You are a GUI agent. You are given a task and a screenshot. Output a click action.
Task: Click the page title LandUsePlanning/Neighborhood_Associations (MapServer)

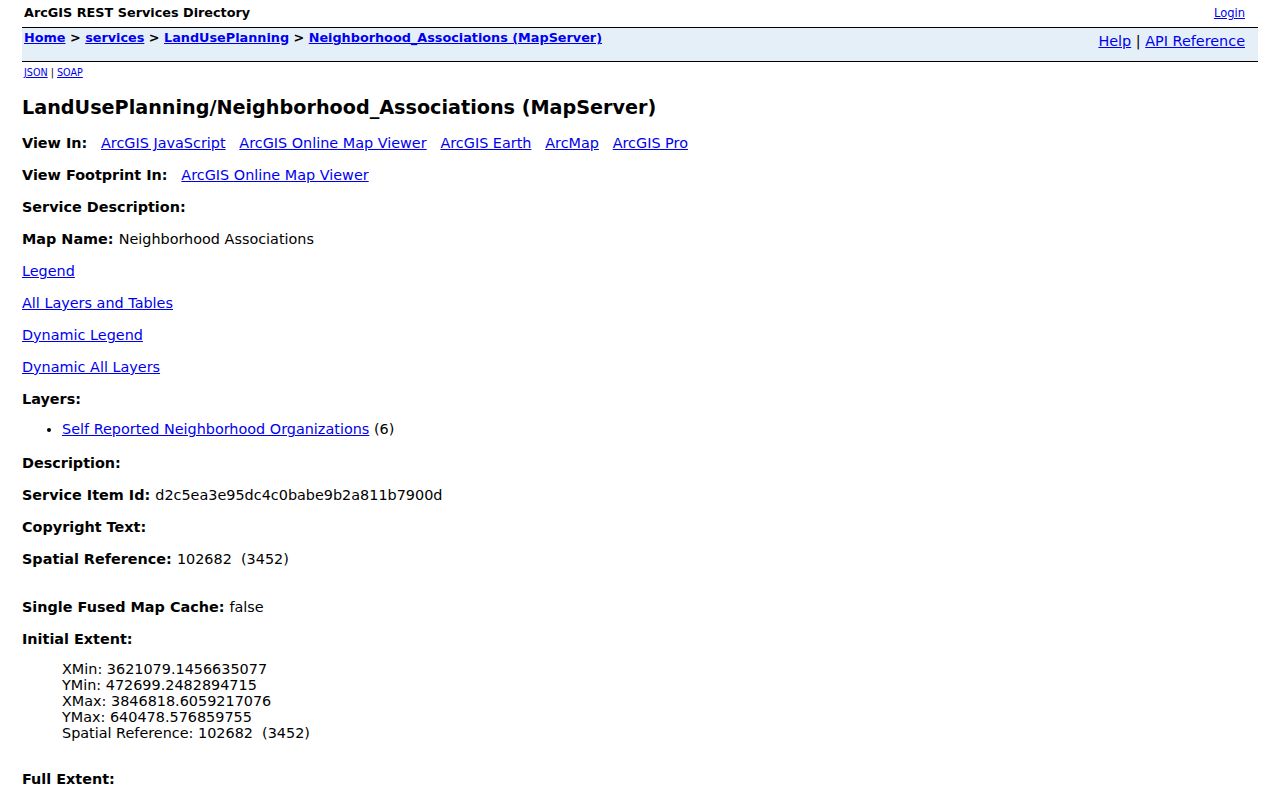point(339,107)
